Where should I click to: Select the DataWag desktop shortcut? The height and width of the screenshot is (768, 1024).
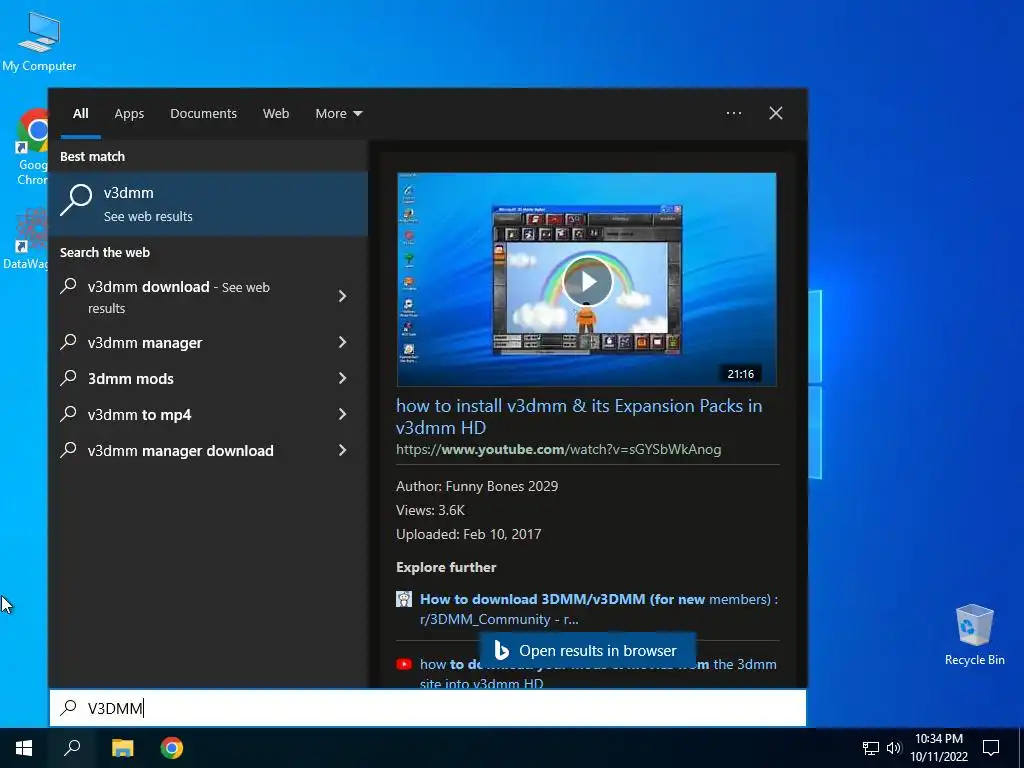point(25,239)
